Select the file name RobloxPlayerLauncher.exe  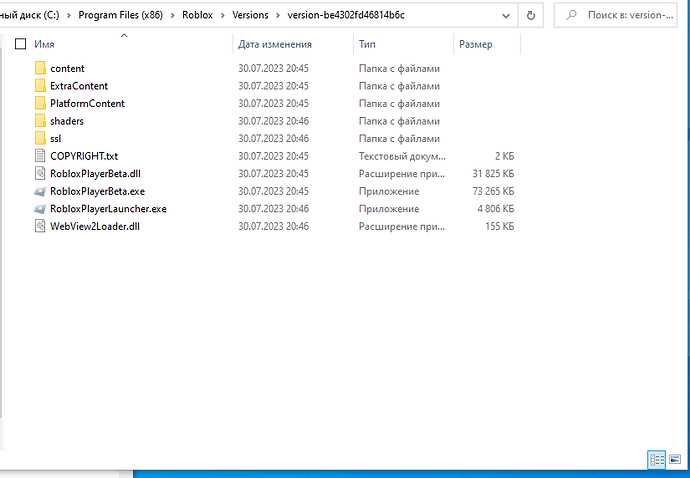108,209
